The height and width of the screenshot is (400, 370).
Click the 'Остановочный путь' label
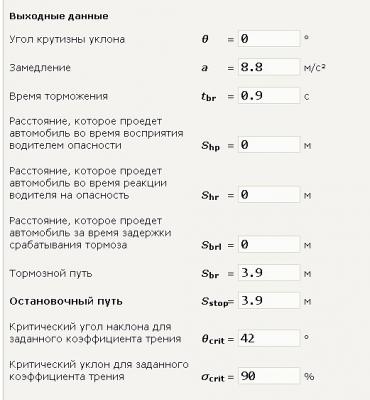66,301
